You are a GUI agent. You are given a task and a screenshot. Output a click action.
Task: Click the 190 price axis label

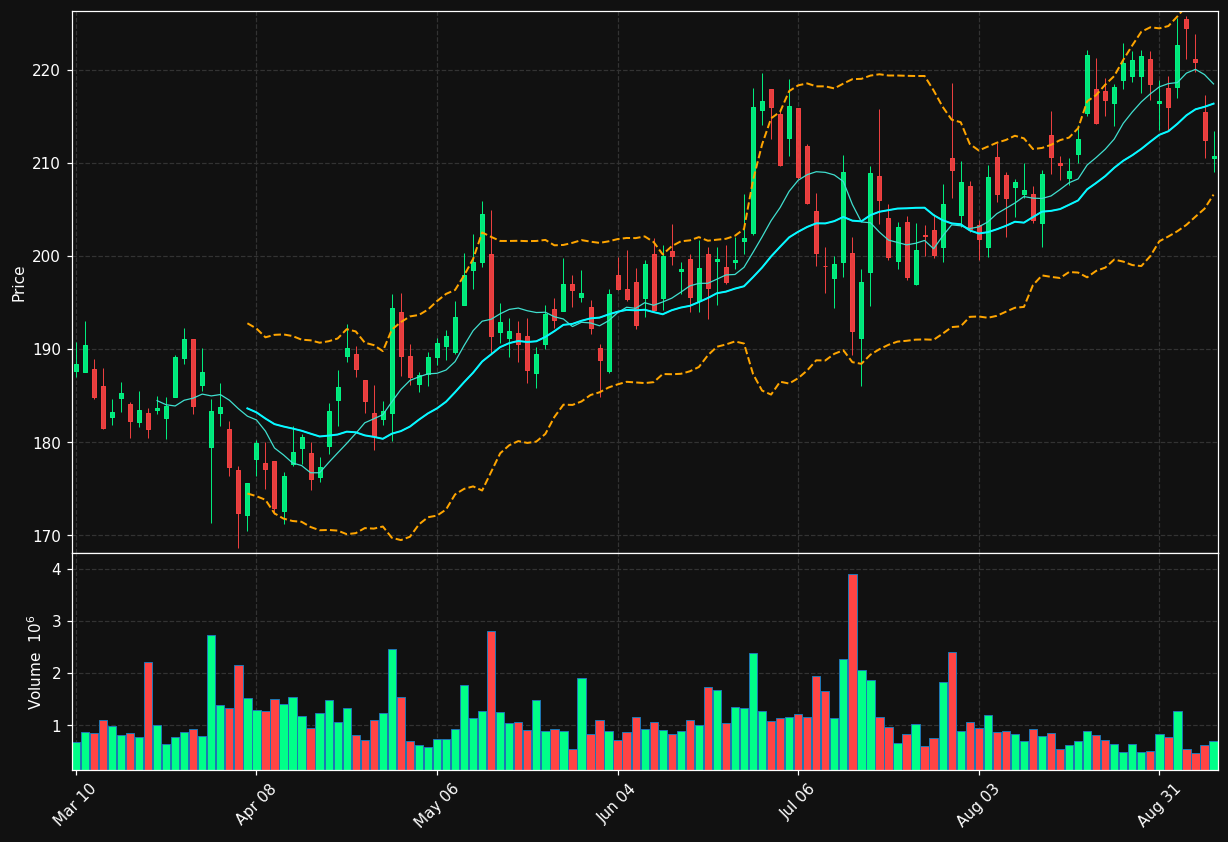pos(47,349)
